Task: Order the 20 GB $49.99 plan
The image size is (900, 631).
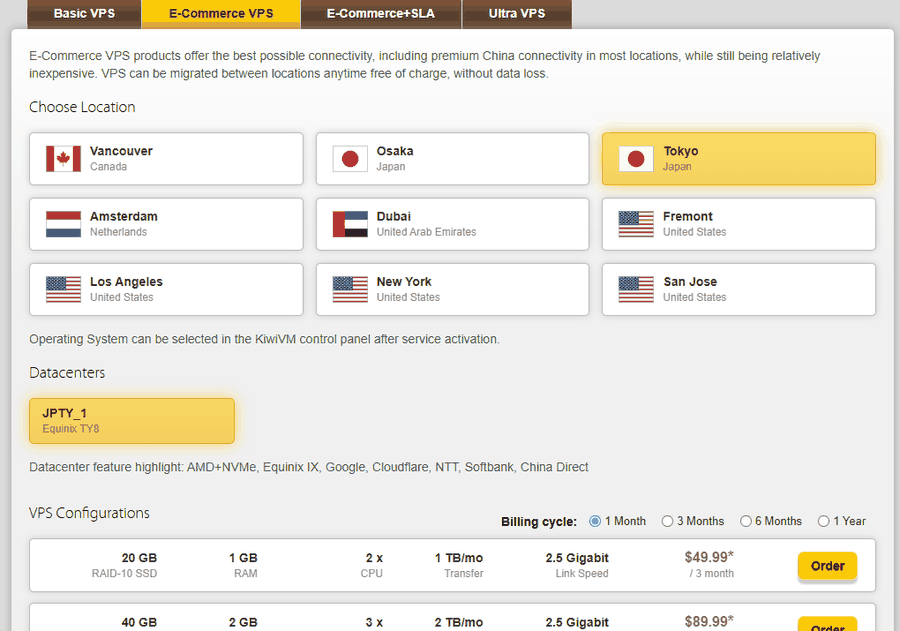Action: pyautogui.click(x=827, y=566)
